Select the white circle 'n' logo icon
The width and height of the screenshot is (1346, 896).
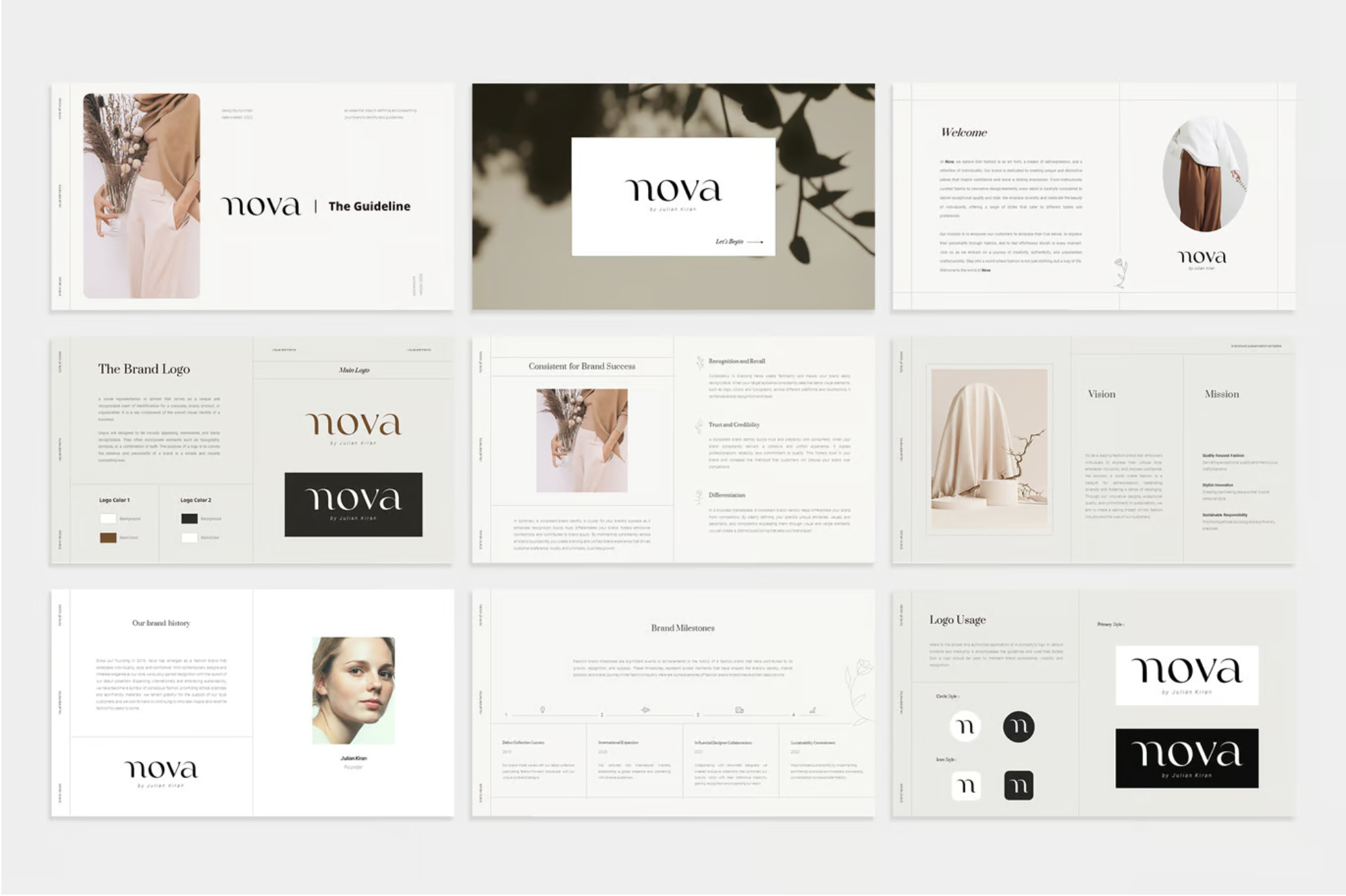[966, 727]
